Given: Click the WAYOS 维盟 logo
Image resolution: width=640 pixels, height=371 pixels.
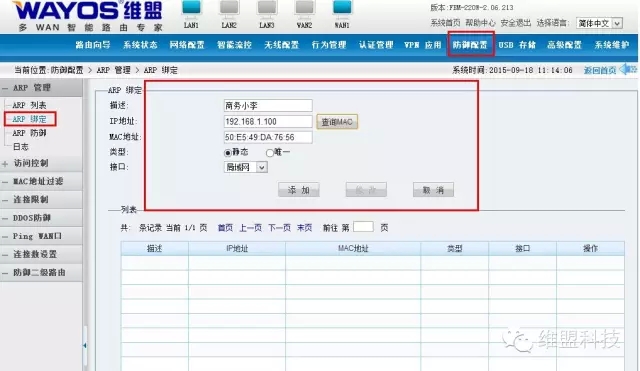Looking at the screenshot, I should pos(88,16).
